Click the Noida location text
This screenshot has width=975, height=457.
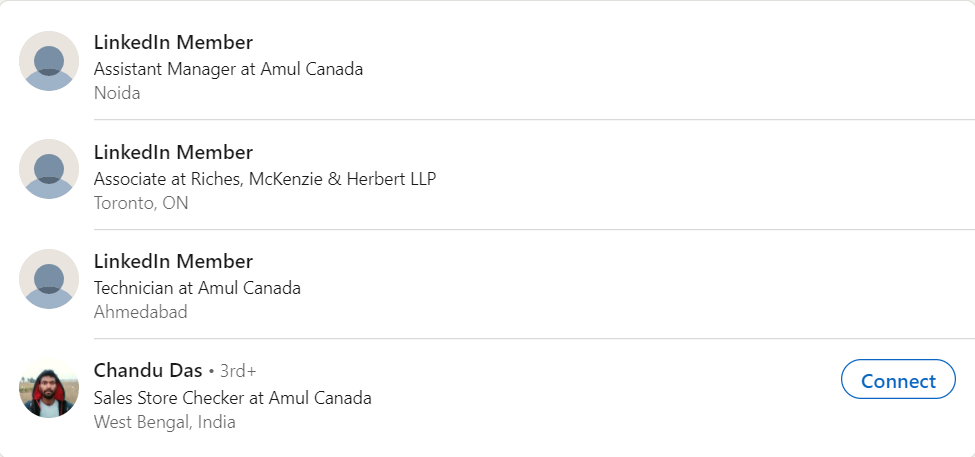point(117,93)
